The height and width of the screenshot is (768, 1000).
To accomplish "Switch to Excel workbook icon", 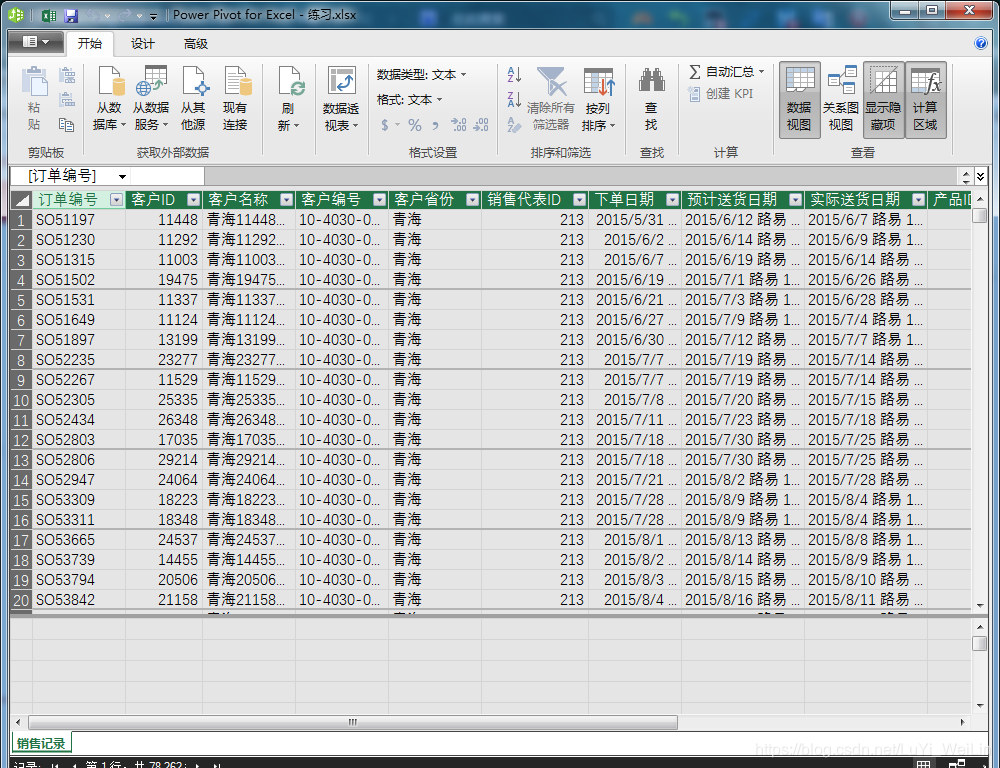I will click(48, 15).
